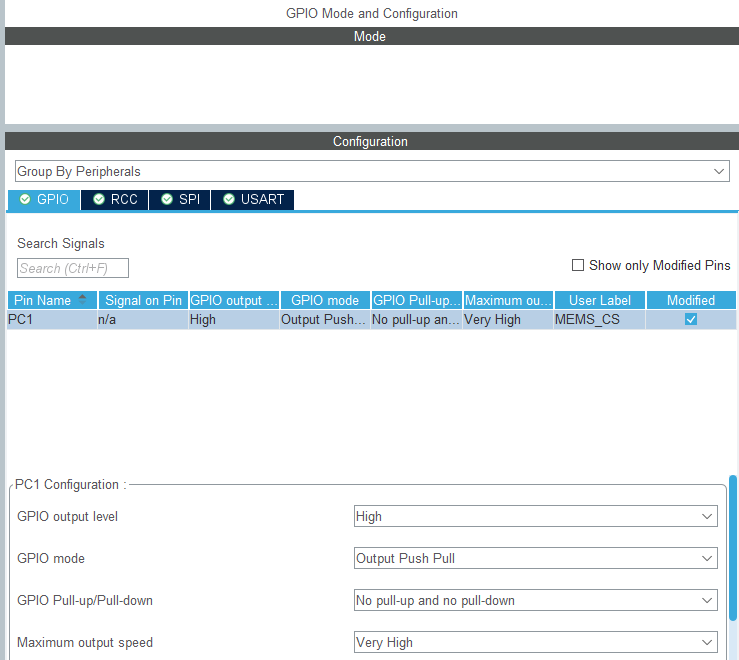Toggle the Modified checkbox for PC1
This screenshot has width=739, height=660.
[691, 320]
